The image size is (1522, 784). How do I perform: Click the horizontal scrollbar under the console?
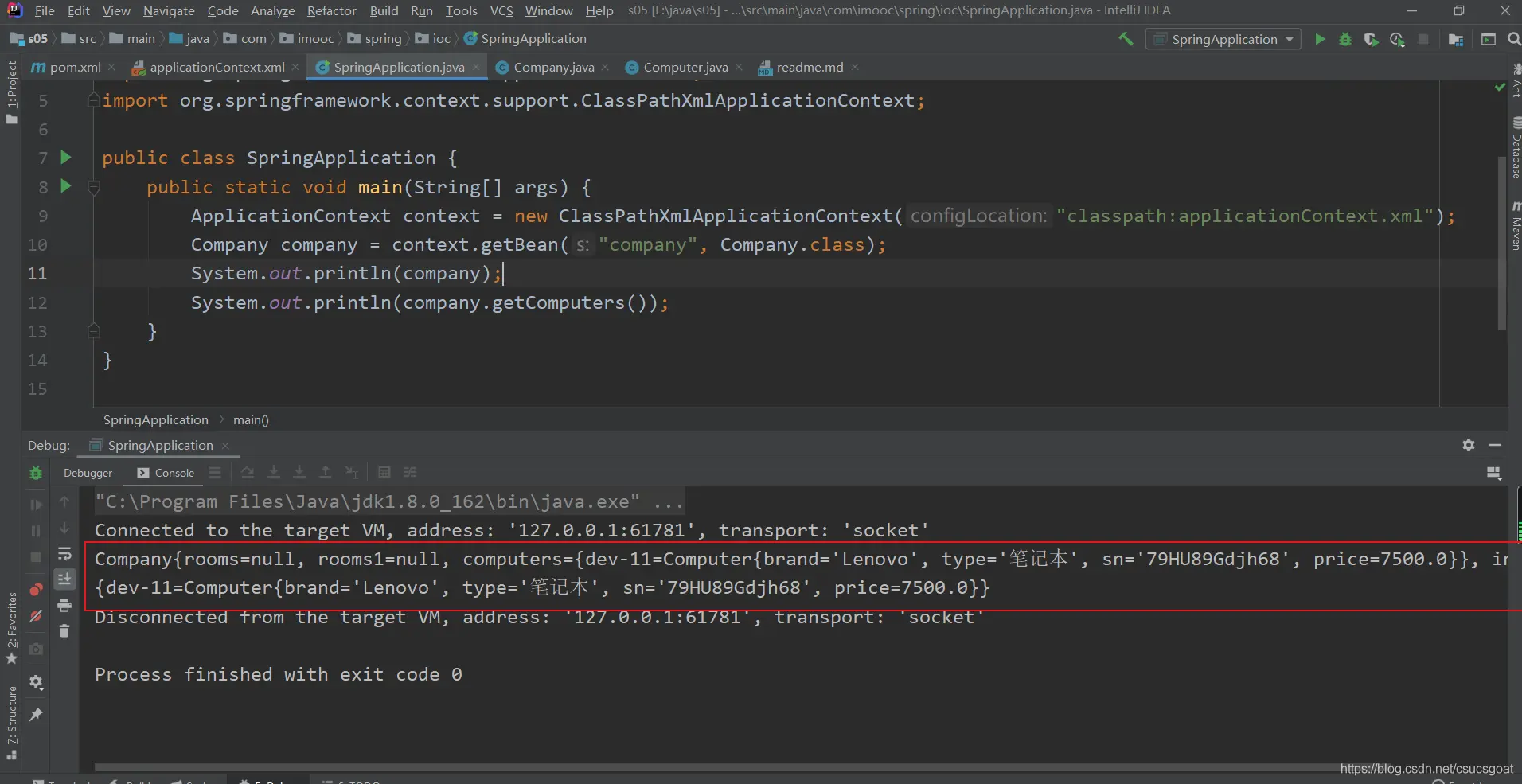pos(716,767)
